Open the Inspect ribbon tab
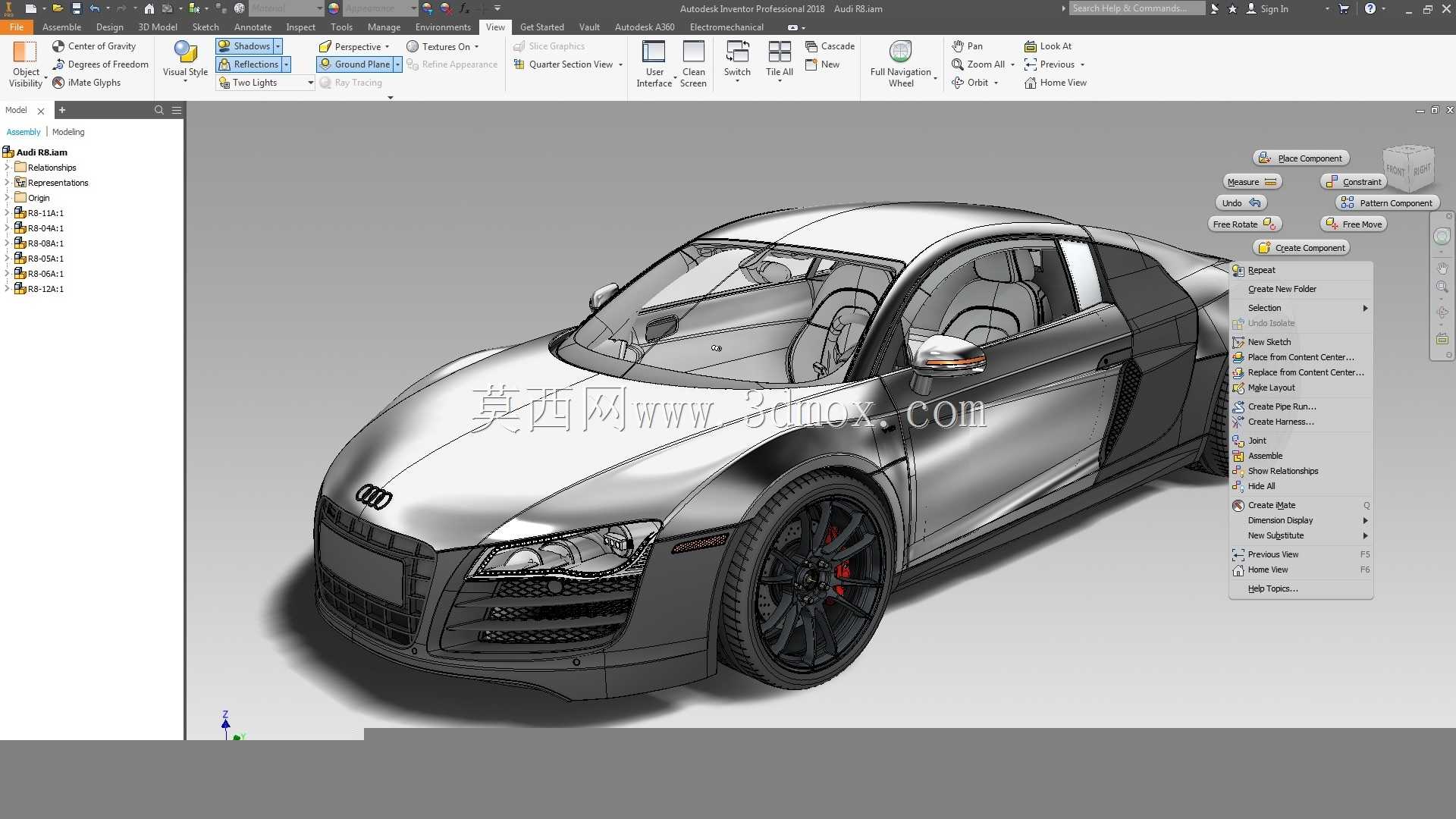The height and width of the screenshot is (819, 1456). tap(300, 27)
